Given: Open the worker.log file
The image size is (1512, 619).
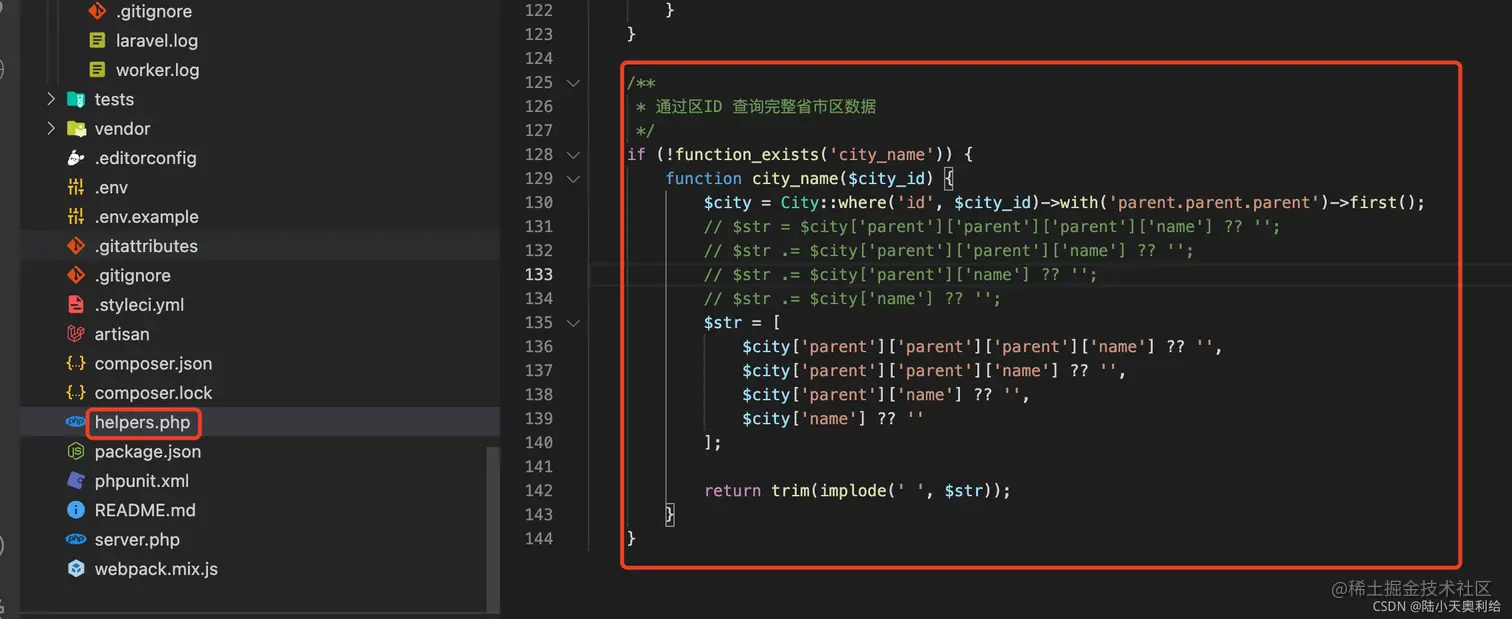Looking at the screenshot, I should pyautogui.click(x=157, y=70).
